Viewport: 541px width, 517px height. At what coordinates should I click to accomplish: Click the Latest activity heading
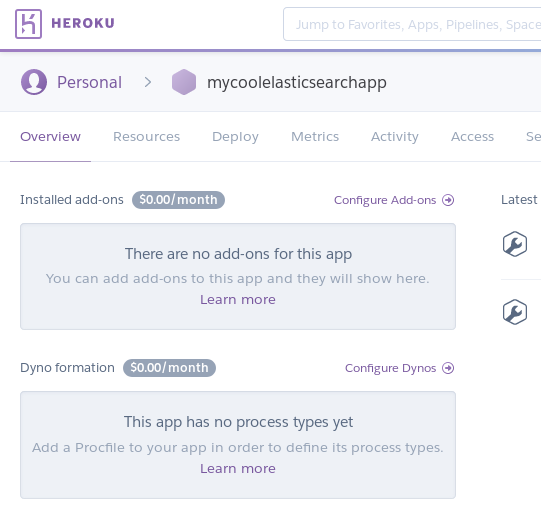(520, 200)
